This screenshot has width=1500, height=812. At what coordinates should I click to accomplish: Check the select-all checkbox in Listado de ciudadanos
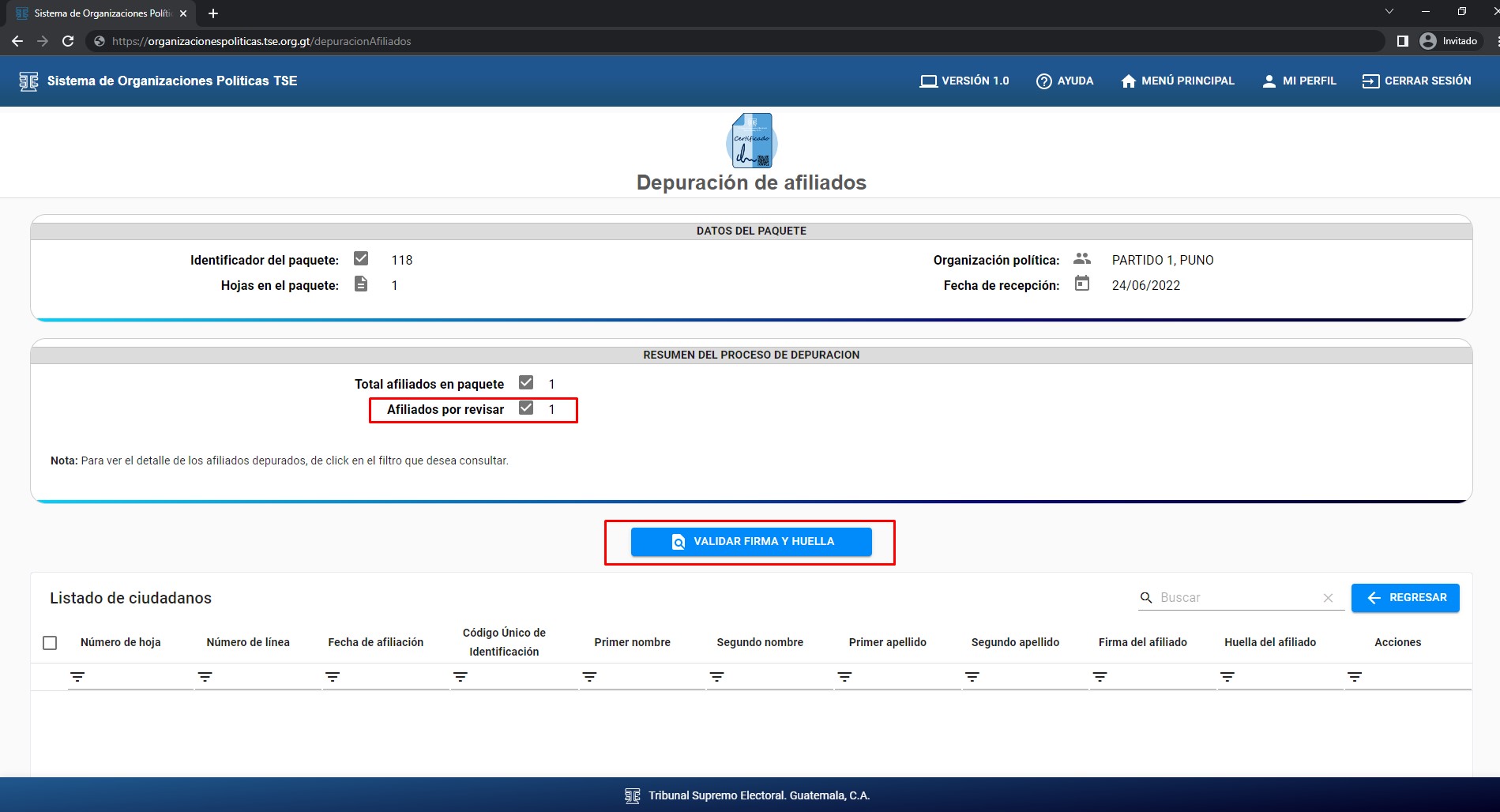51,643
